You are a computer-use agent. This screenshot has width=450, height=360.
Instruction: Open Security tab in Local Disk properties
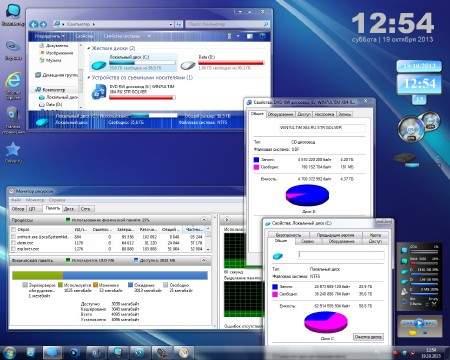coord(288,235)
